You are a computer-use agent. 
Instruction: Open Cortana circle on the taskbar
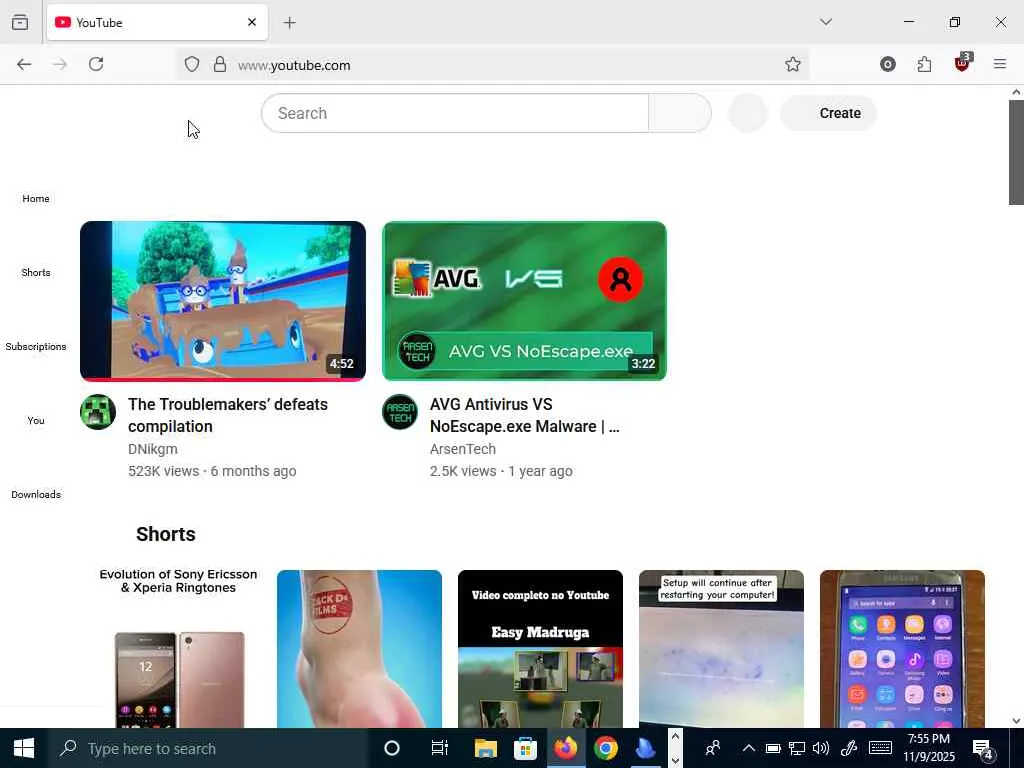click(x=391, y=748)
